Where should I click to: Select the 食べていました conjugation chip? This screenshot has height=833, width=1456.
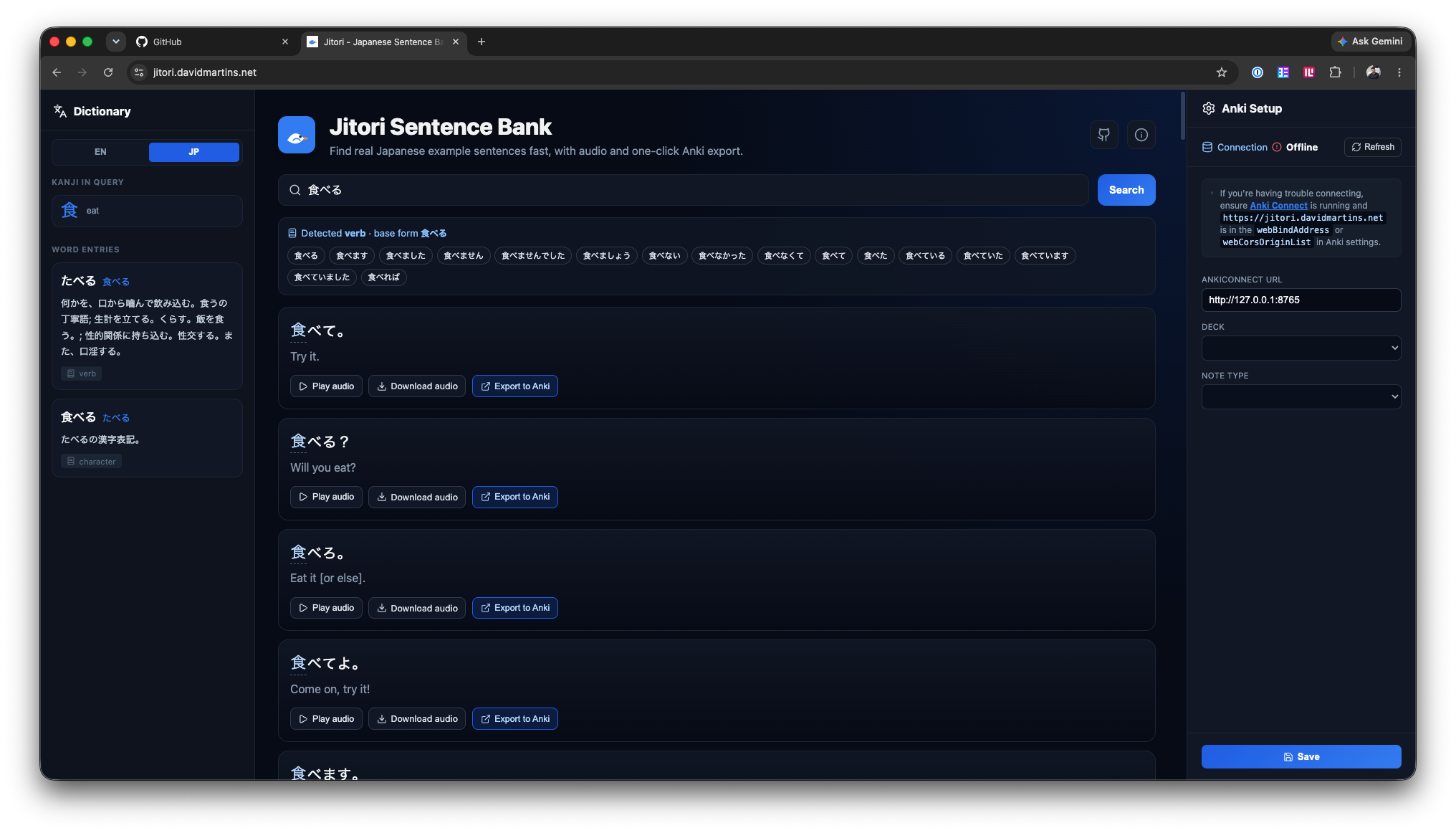pyautogui.click(x=322, y=277)
